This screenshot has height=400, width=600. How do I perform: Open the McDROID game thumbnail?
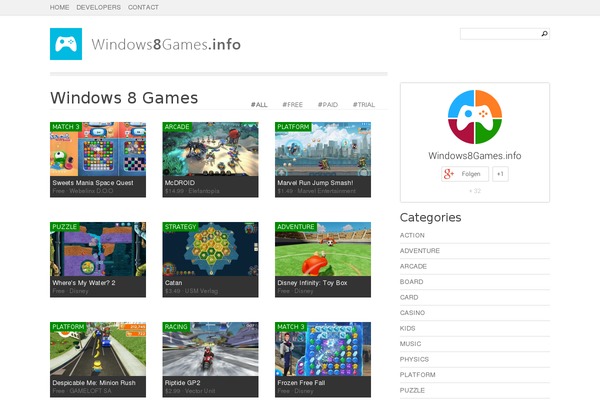pos(210,149)
